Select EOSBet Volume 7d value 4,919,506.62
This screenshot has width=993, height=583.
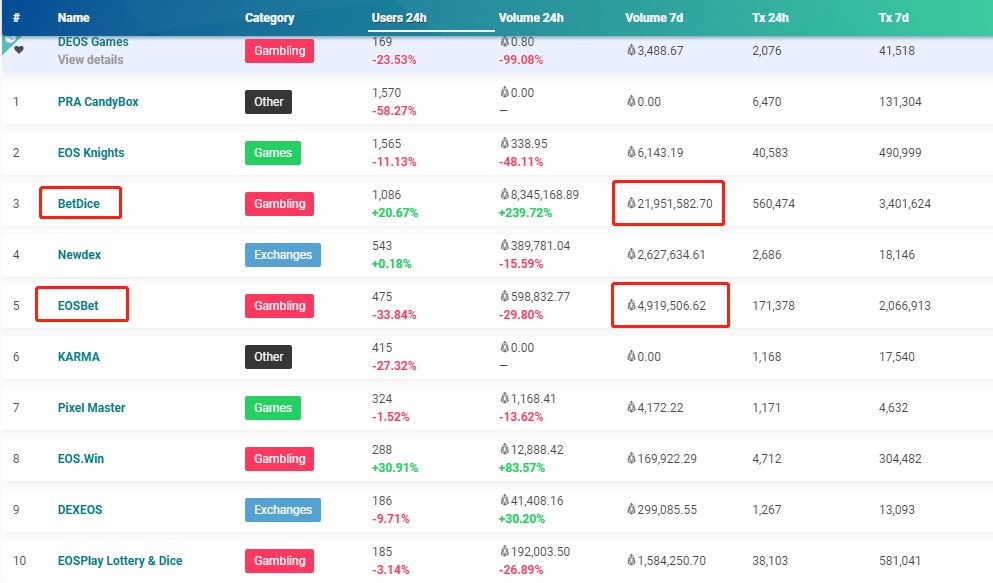[666, 306]
